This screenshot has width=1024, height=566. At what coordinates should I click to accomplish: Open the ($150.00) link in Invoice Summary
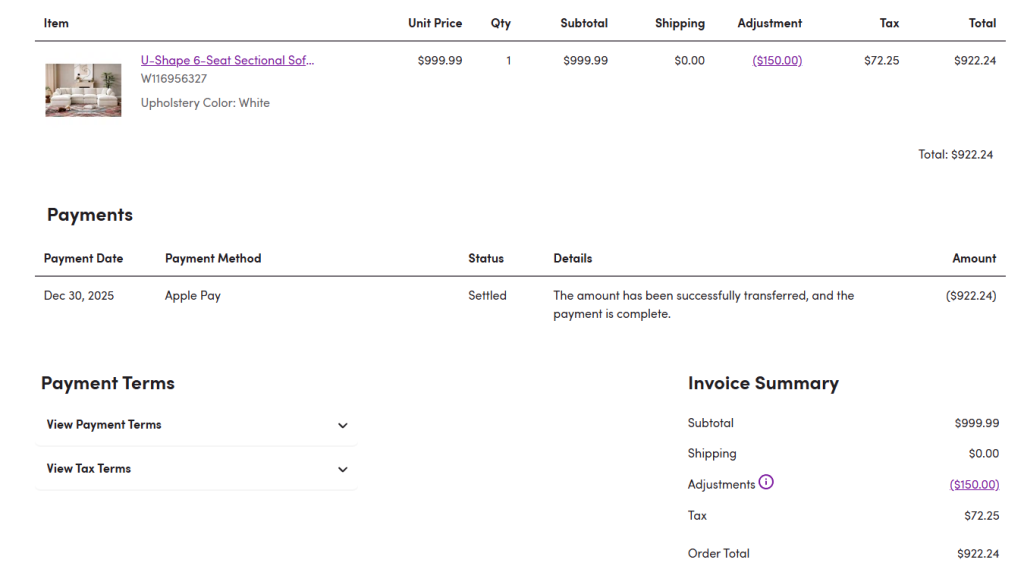[x=974, y=484]
